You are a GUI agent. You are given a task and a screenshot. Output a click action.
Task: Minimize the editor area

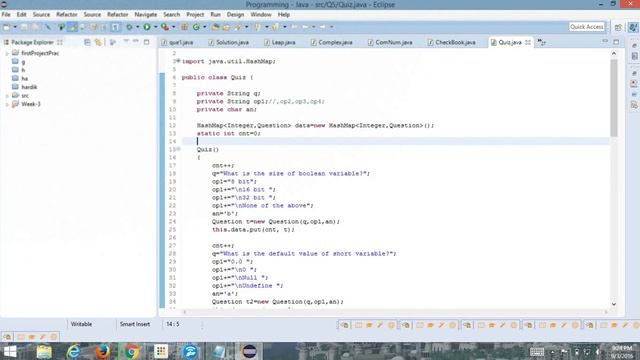[605, 42]
